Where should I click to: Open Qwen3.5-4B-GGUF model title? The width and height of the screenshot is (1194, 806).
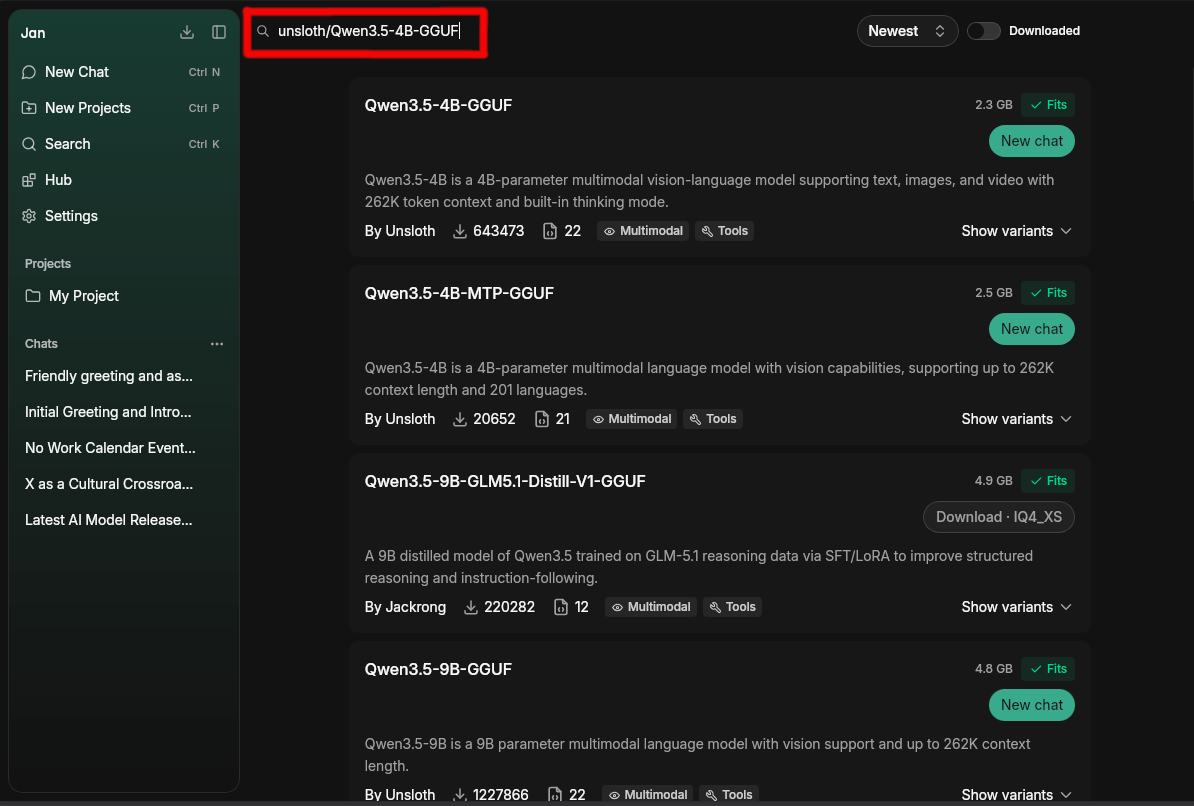point(438,105)
